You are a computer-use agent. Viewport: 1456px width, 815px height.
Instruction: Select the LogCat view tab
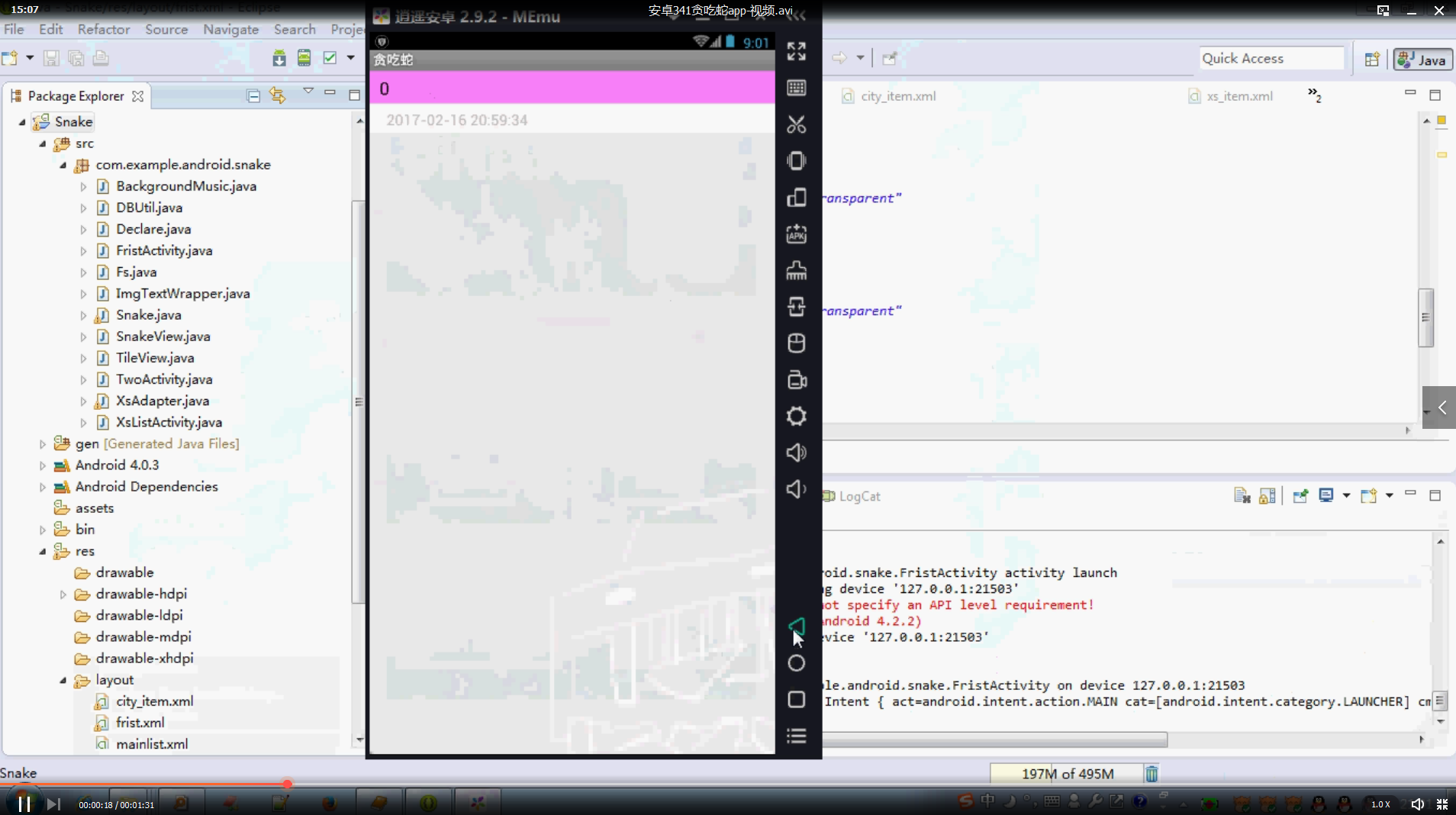pyautogui.click(x=852, y=496)
